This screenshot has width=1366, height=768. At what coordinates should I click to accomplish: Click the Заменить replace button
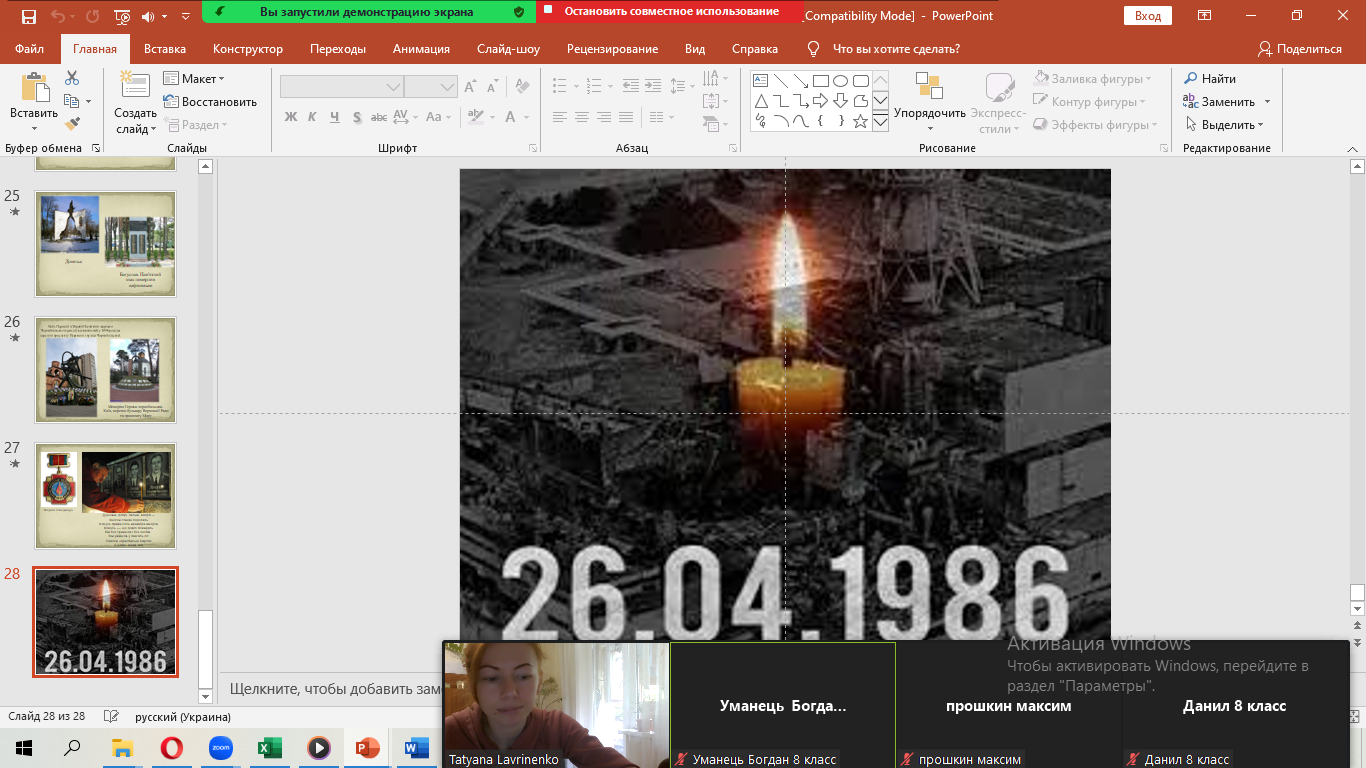pyautogui.click(x=1219, y=102)
